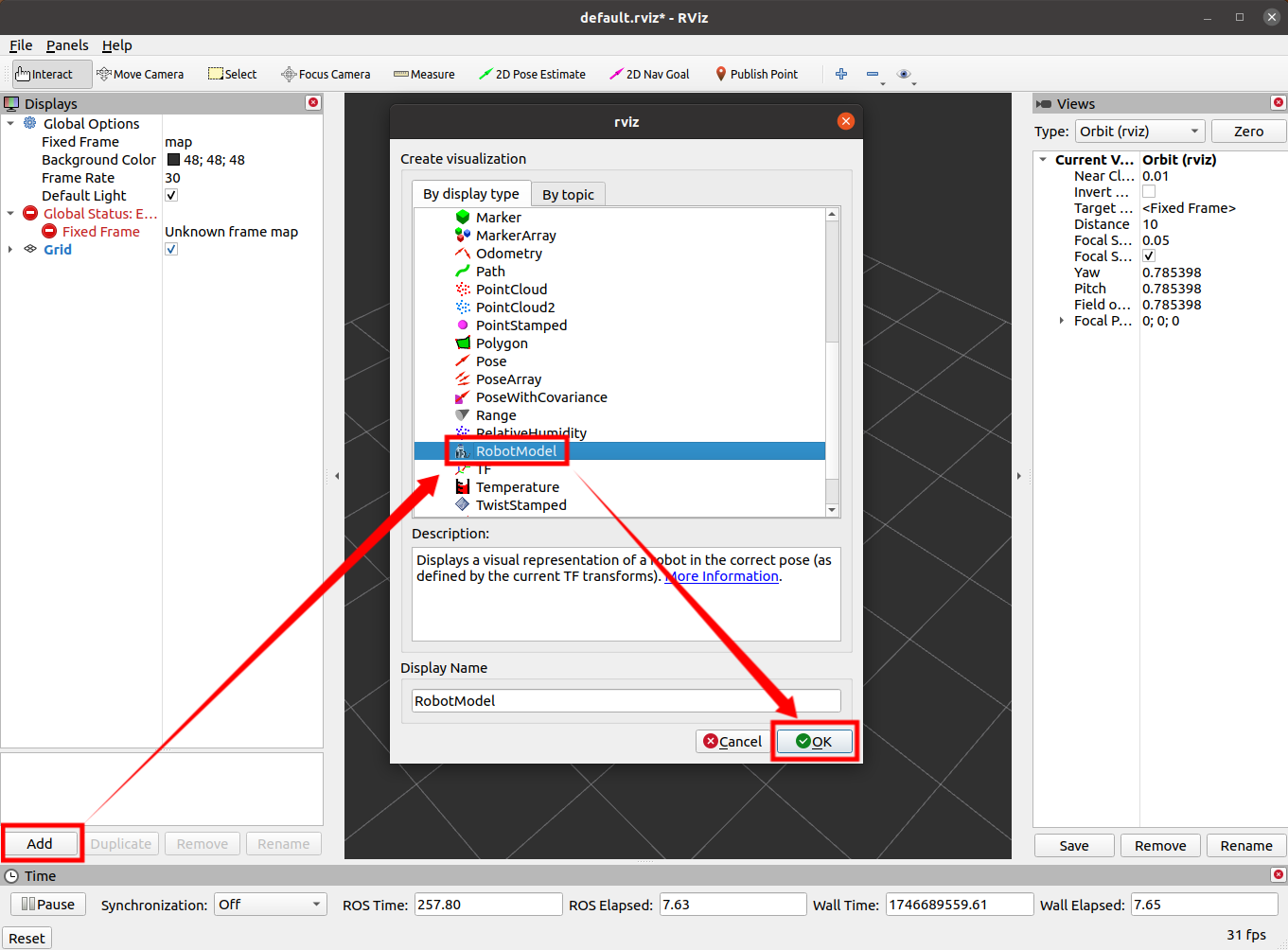This screenshot has width=1288, height=950.
Task: Choose PoseWithCovariance display type
Action: [x=541, y=397]
